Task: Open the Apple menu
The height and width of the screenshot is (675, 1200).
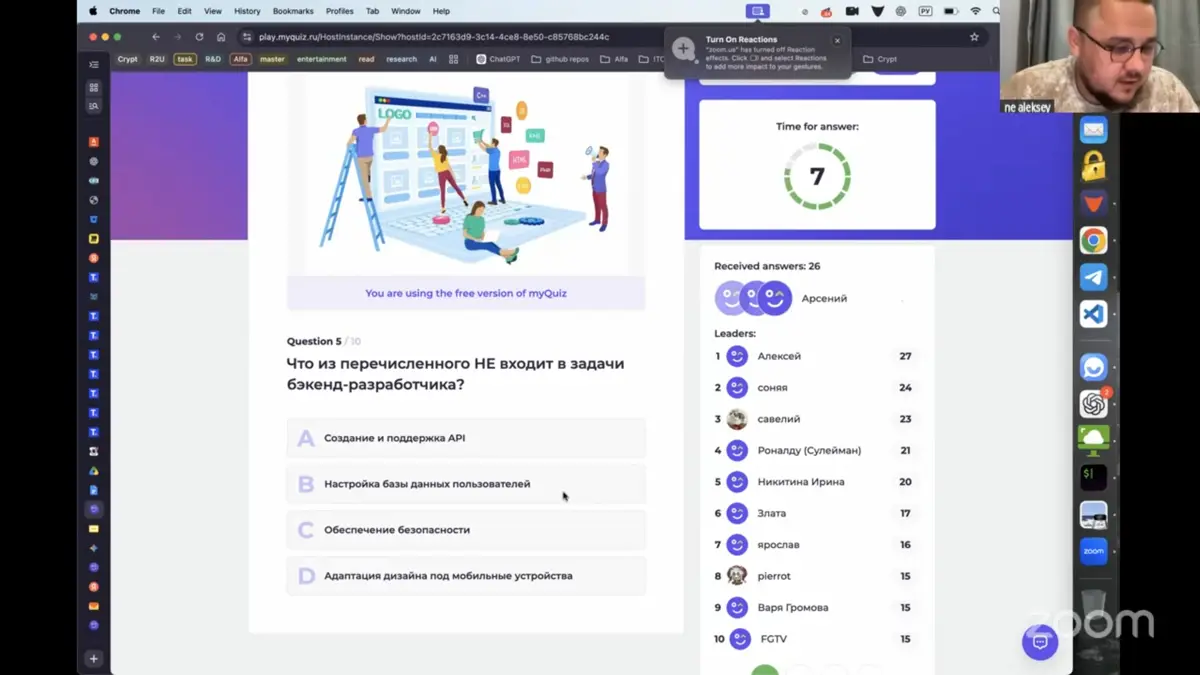Action: point(93,11)
